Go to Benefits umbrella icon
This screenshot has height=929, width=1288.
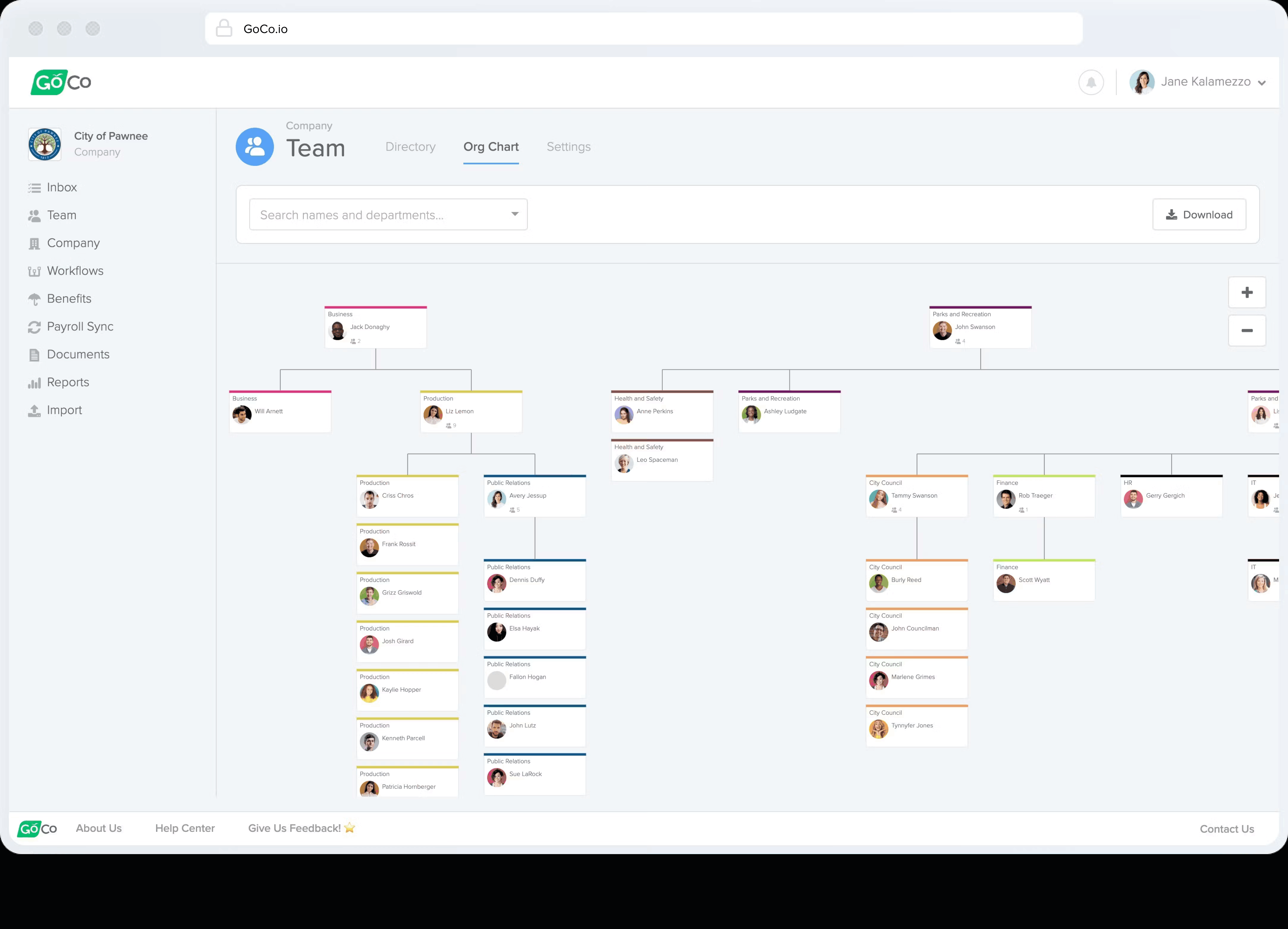pyautogui.click(x=35, y=299)
